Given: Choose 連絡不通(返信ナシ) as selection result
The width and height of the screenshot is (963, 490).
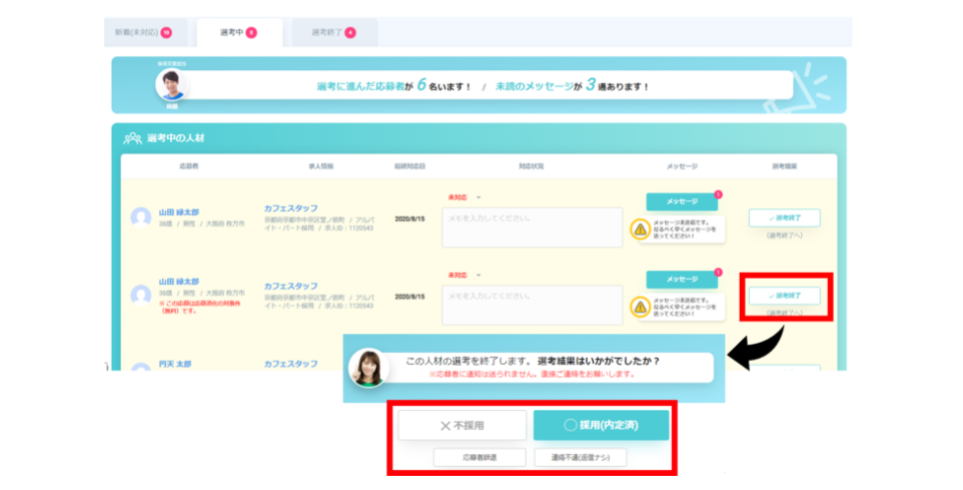Looking at the screenshot, I should pyautogui.click(x=580, y=457).
